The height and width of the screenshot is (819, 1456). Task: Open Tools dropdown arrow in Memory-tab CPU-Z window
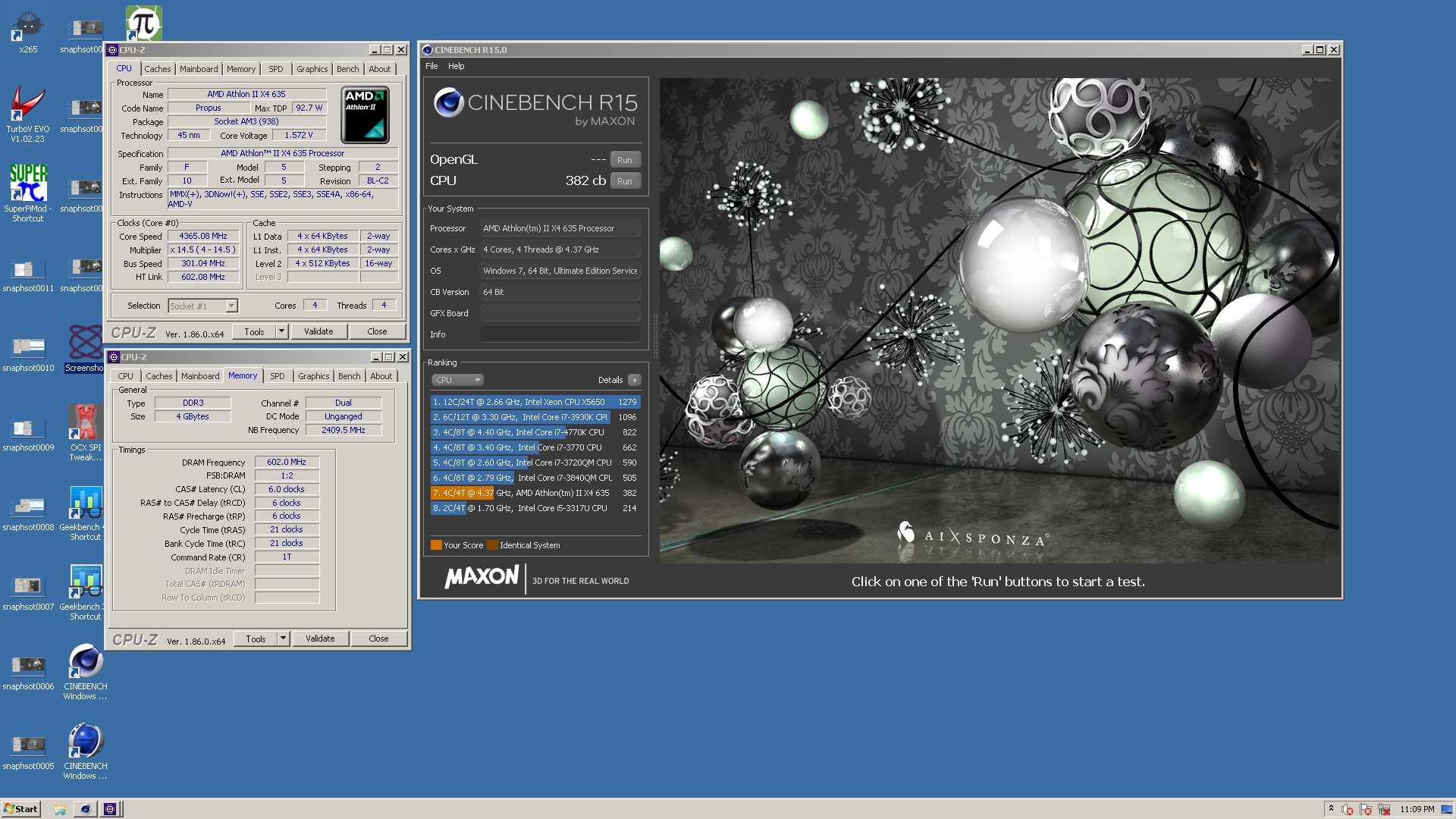point(283,639)
